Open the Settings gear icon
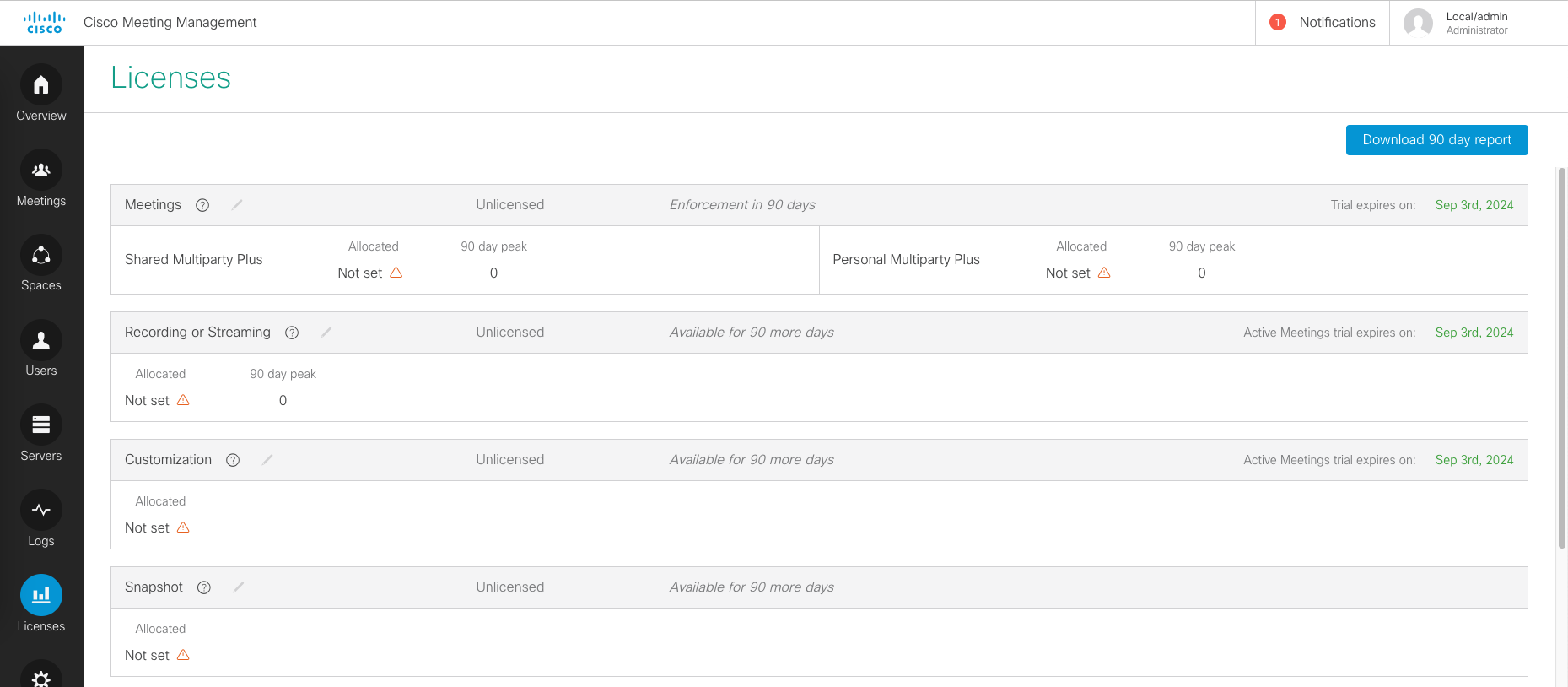 pos(41,677)
